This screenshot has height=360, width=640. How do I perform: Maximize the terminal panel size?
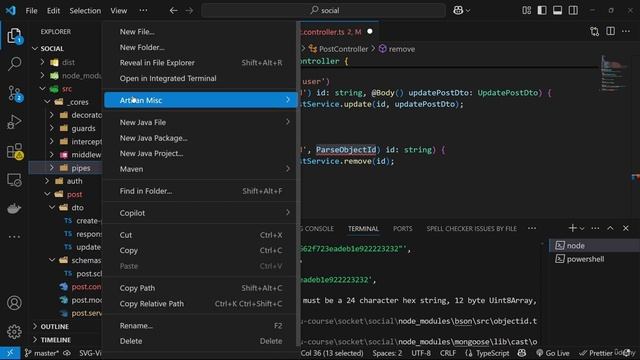pos(610,228)
